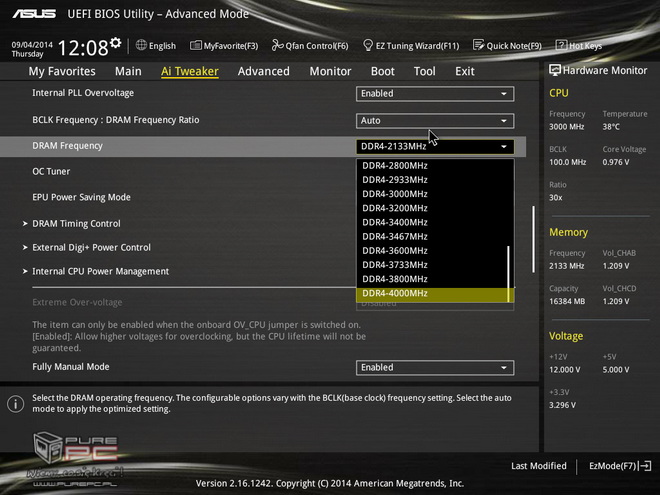
Task: Click Last Modified button
Action: coord(538,466)
